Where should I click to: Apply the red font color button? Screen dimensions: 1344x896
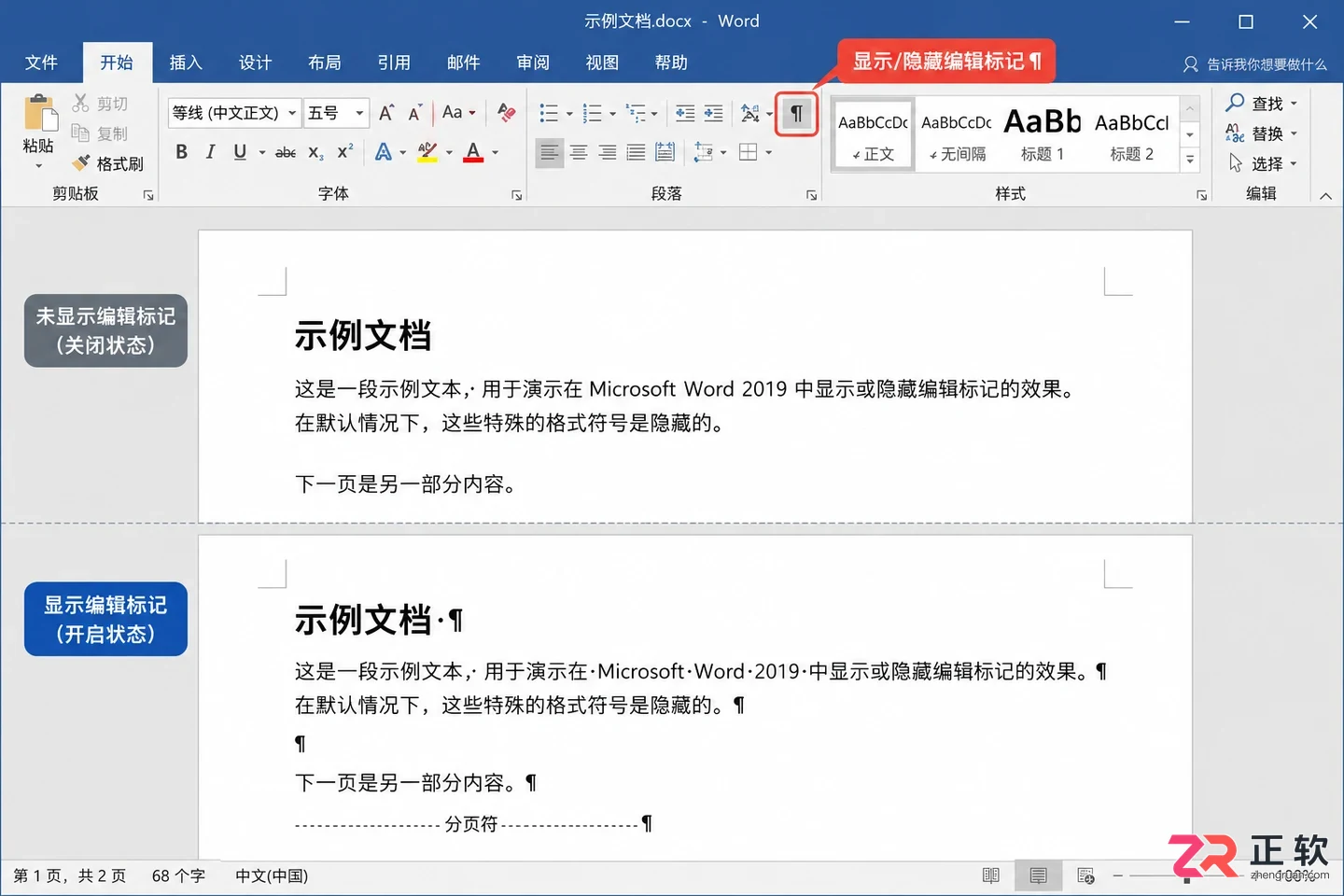click(473, 152)
